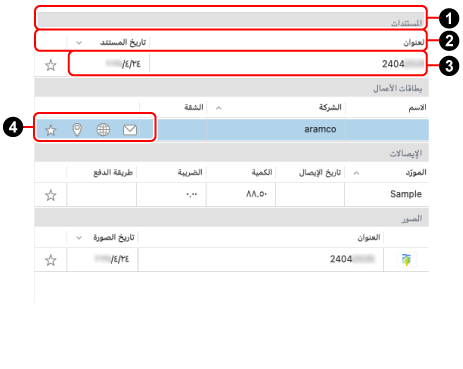Select document title column header in المستندات
463x369 pixels.
tap(414, 43)
